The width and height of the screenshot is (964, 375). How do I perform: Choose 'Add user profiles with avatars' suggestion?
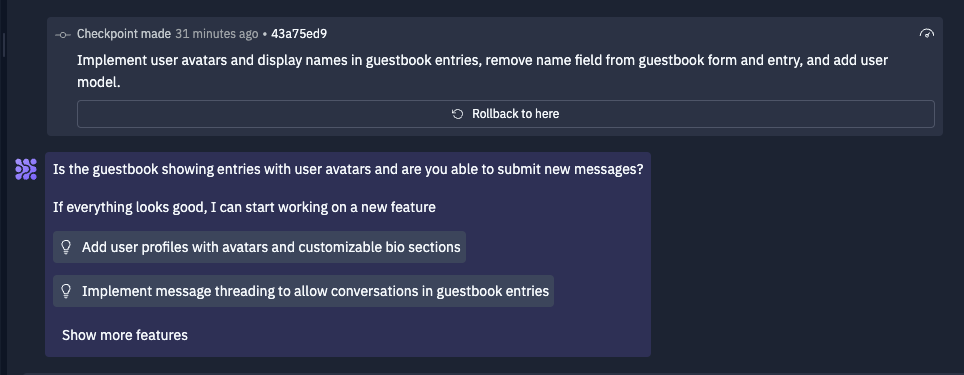click(259, 247)
